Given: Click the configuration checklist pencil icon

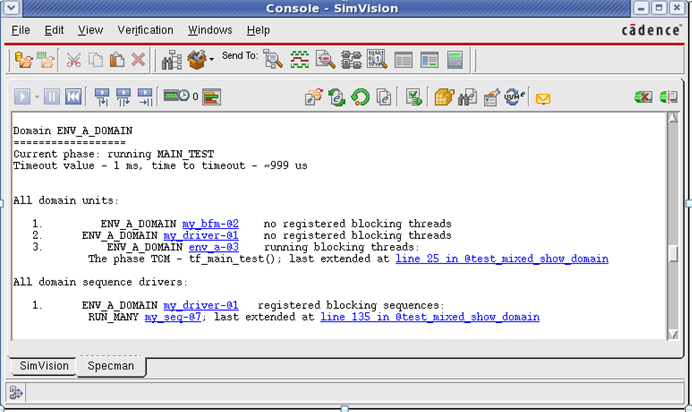Looking at the screenshot, I should coord(491,97).
